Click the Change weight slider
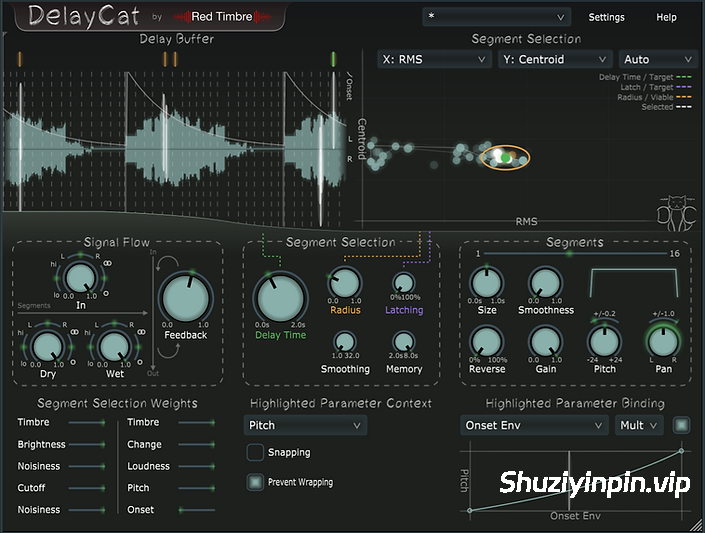This screenshot has width=705, height=533. pyautogui.click(x=196, y=444)
